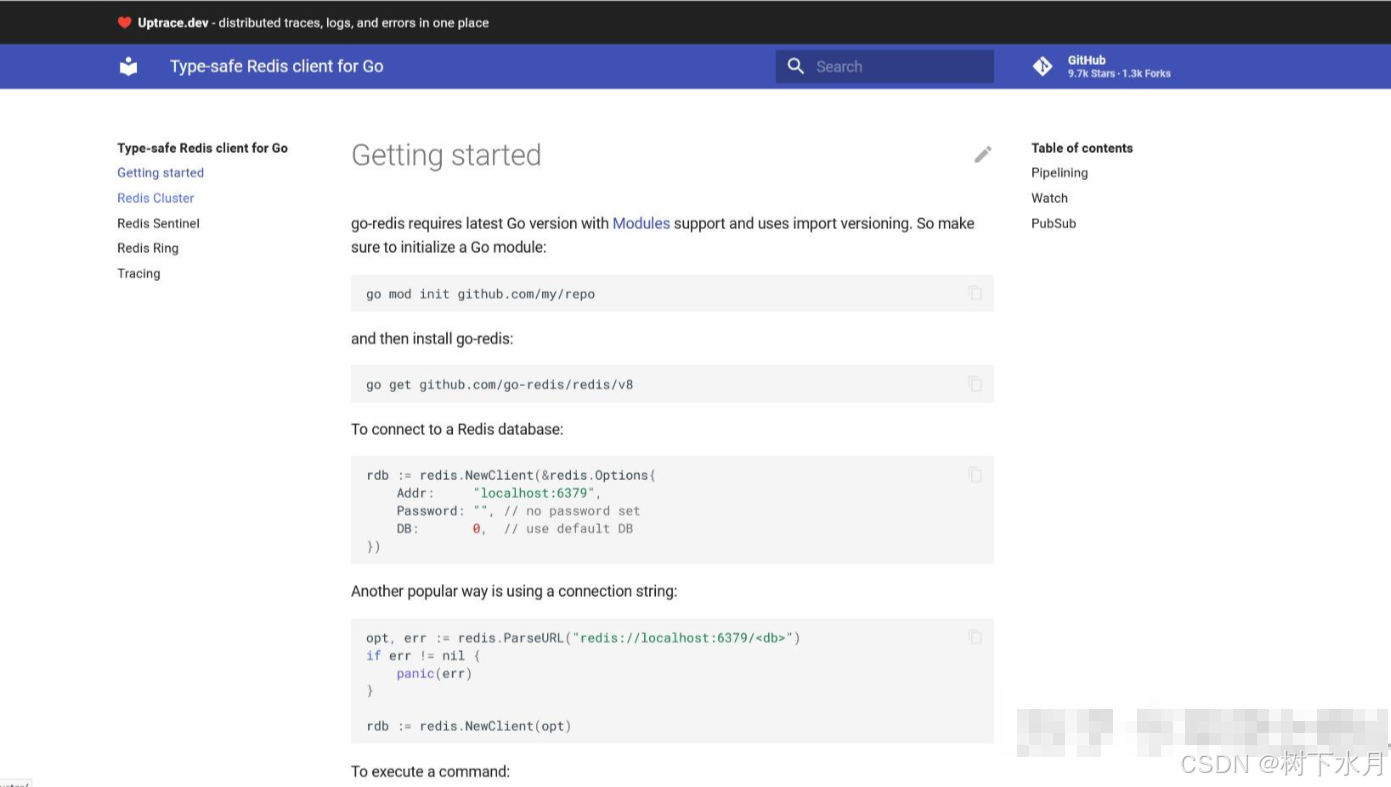This screenshot has height=787, width=1391.
Task: Click "Another popular way is using a connection string" text
Action: point(514,591)
